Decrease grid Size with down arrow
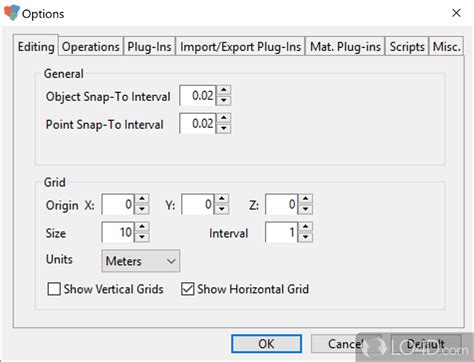The image size is (474, 362). [142, 237]
